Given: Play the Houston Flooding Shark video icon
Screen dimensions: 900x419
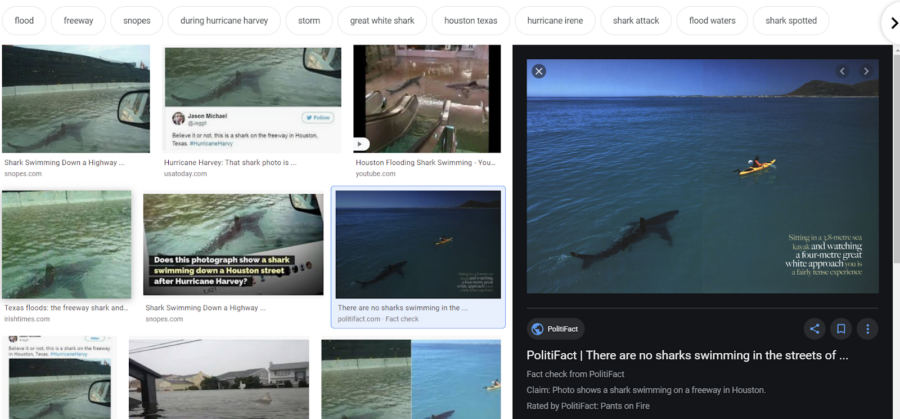Looking at the screenshot, I should pyautogui.click(x=362, y=145).
